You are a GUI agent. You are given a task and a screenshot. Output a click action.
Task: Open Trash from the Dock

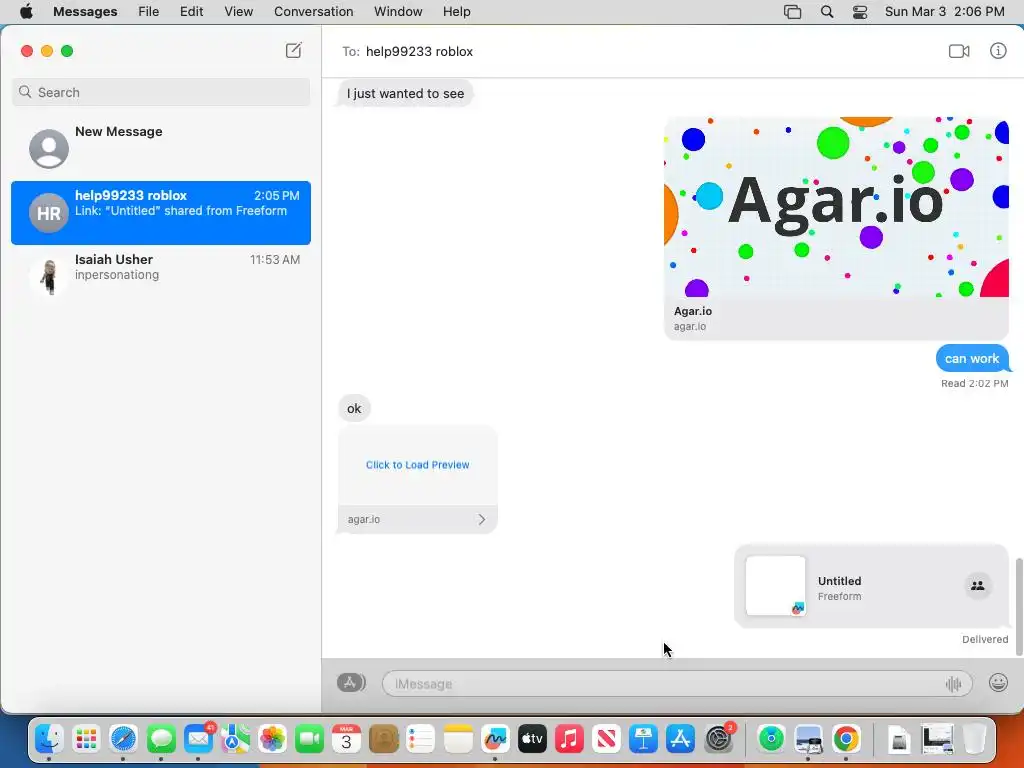coord(974,739)
